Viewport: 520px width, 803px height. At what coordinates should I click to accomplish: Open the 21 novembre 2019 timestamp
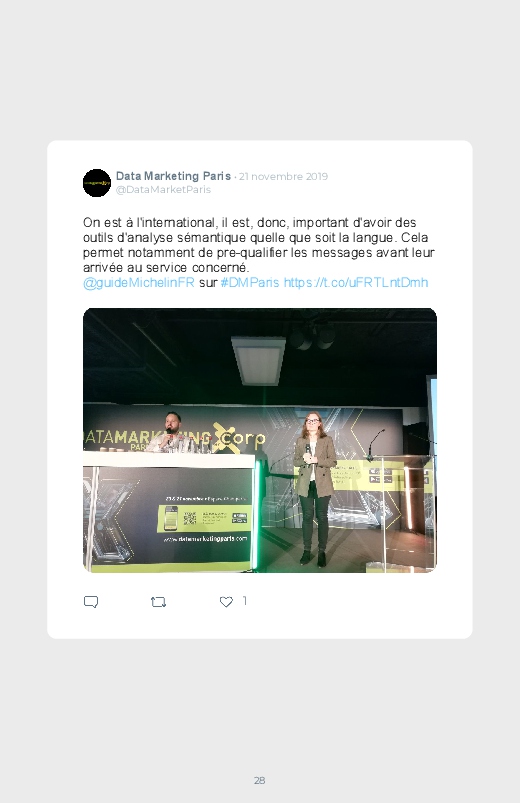283,177
